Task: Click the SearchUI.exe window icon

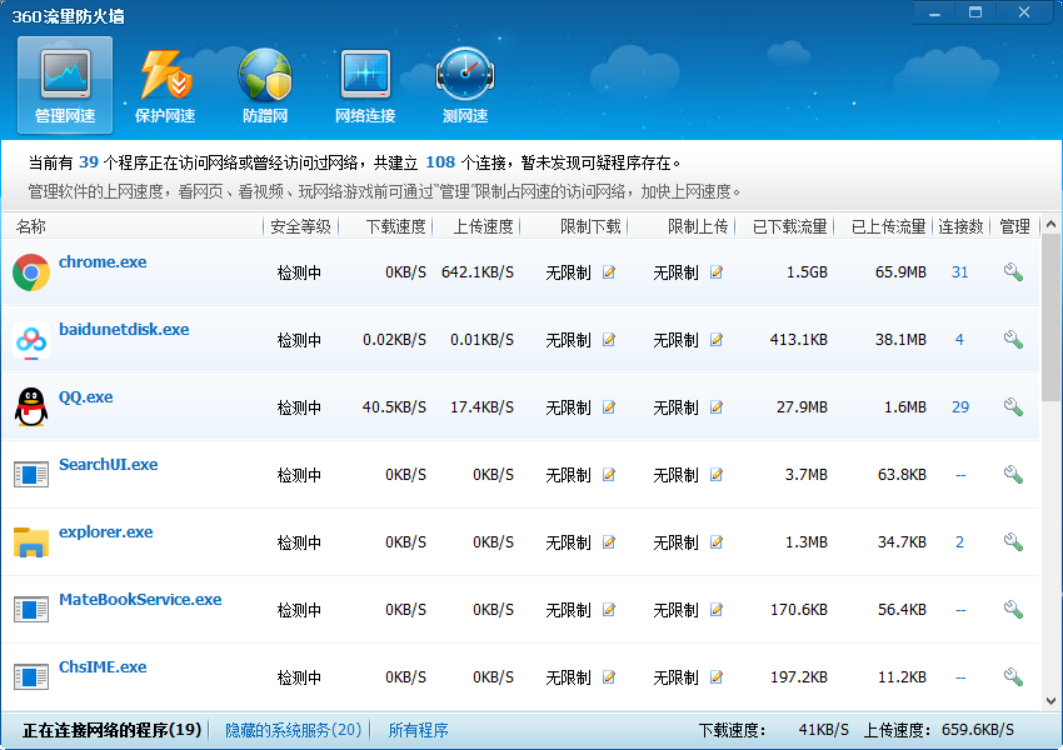Action: [31, 474]
